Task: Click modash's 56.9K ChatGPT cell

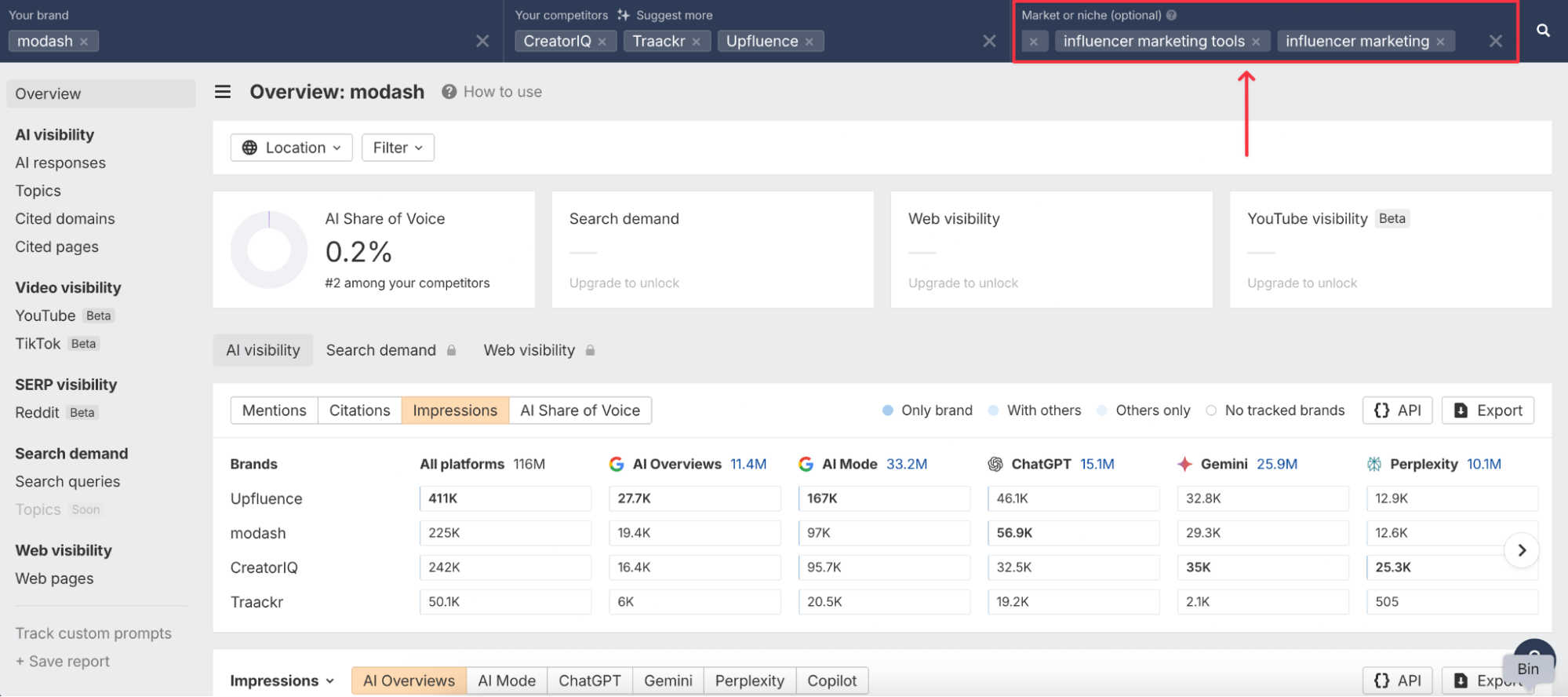Action: point(1073,533)
